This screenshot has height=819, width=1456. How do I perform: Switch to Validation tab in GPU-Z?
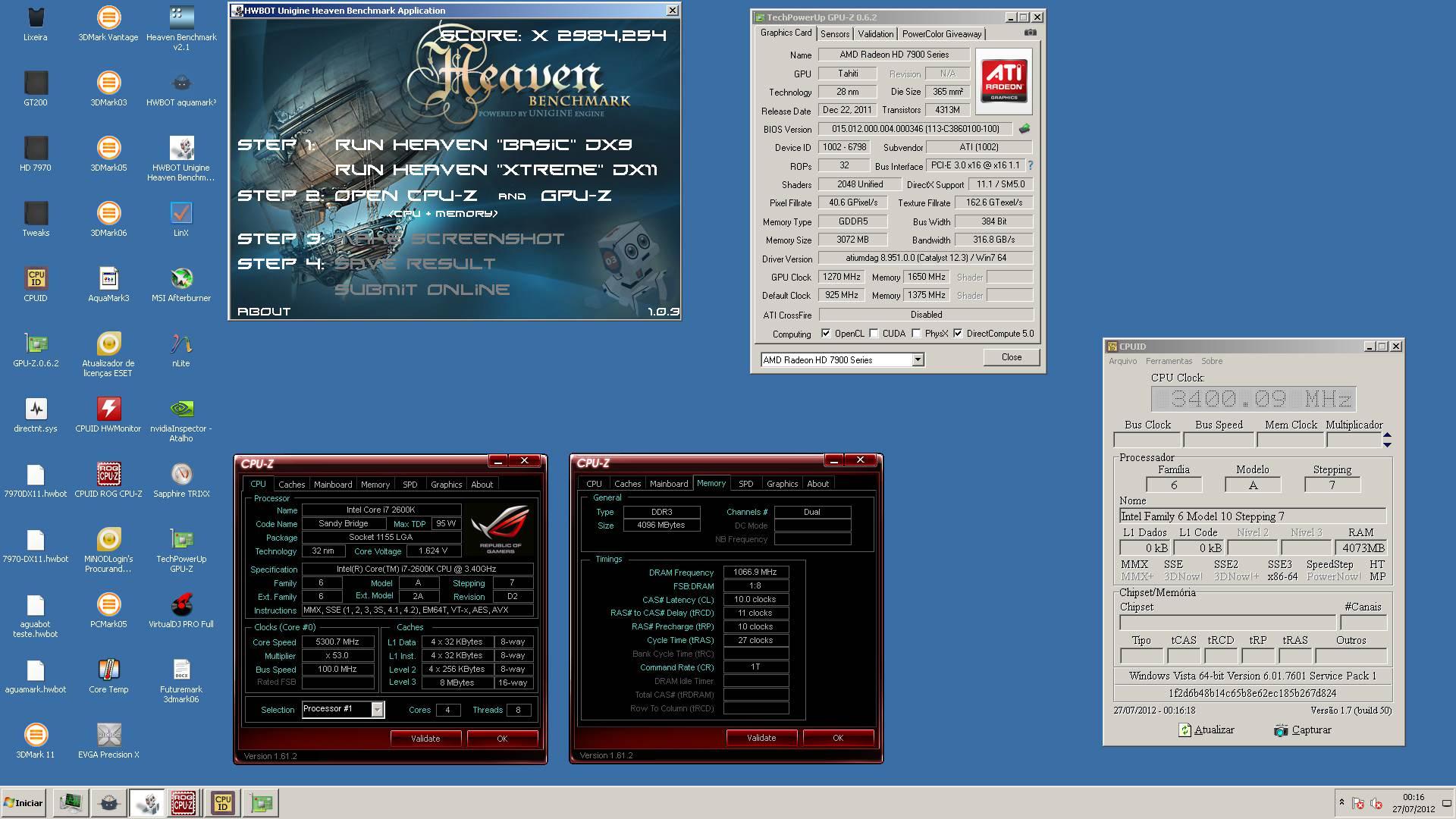[875, 34]
